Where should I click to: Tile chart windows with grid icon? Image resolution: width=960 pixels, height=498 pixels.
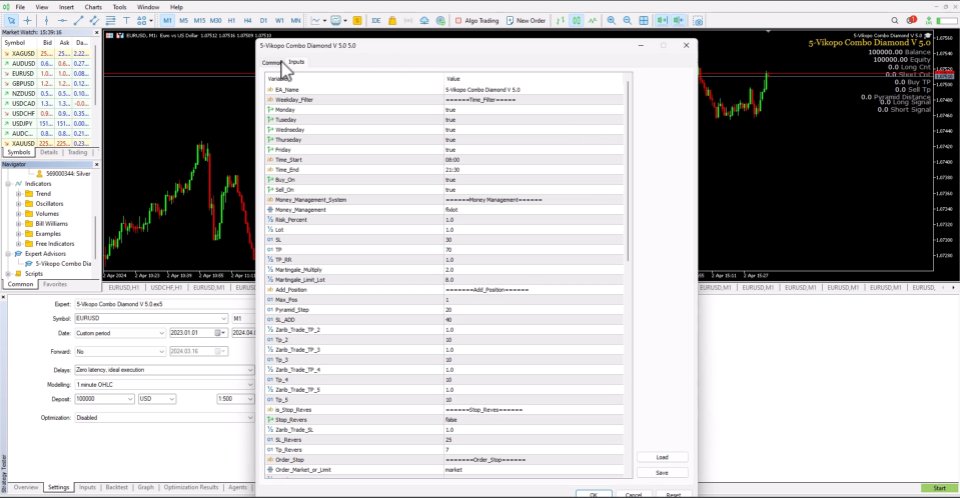click(x=643, y=20)
